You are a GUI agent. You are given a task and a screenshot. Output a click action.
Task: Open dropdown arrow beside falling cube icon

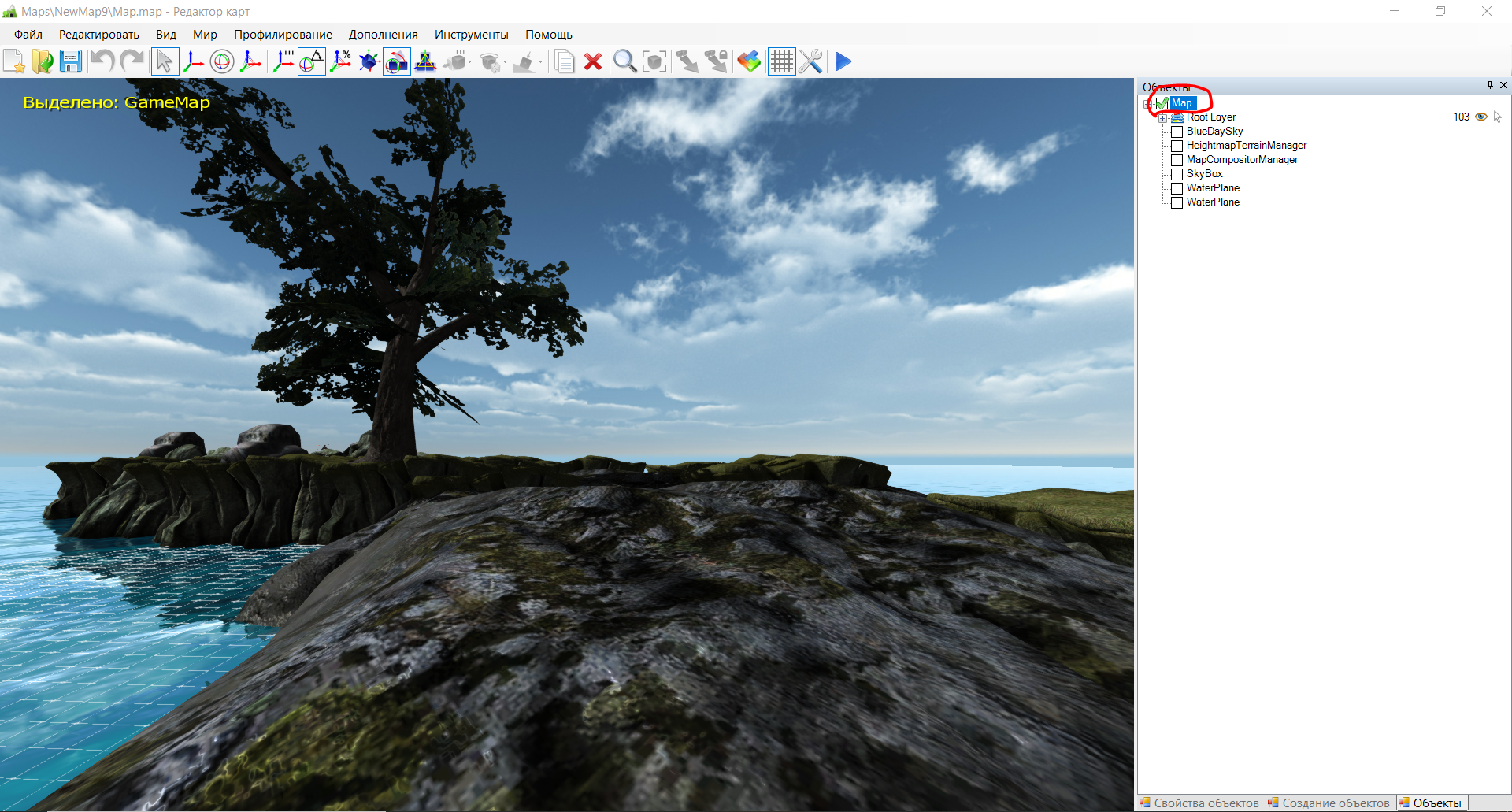point(471,61)
